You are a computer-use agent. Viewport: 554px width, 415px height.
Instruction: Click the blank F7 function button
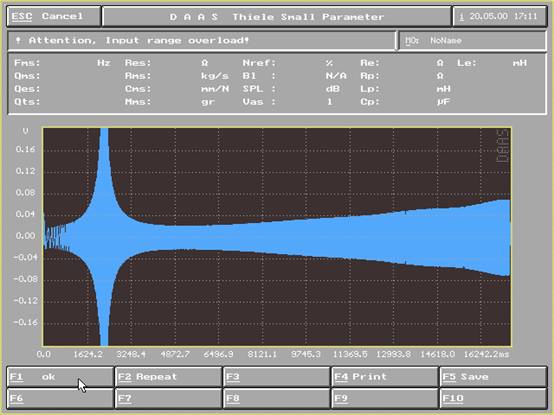tap(169, 398)
